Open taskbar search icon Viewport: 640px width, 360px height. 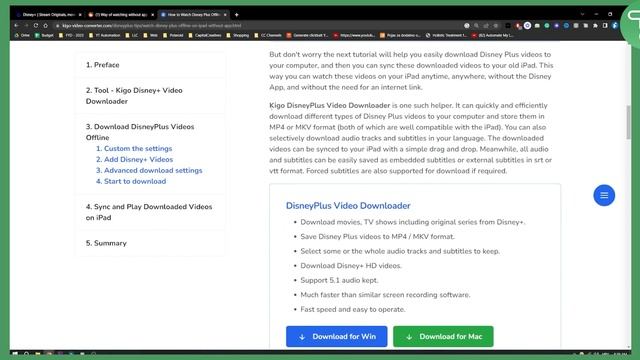(26, 353)
